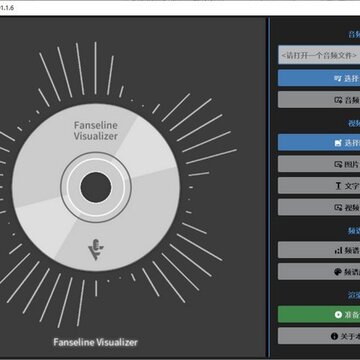Image resolution: width=360 pixels, height=360 pixels.
Task: Open picture settings with the 图片 icon
Action: click(338, 164)
